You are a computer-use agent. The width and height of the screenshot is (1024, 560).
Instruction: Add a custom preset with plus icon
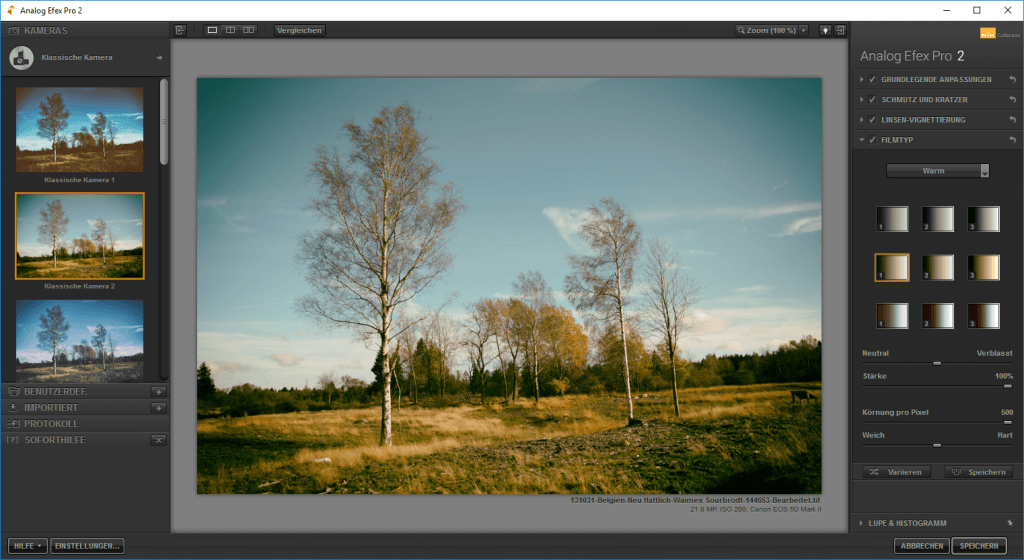[159, 392]
